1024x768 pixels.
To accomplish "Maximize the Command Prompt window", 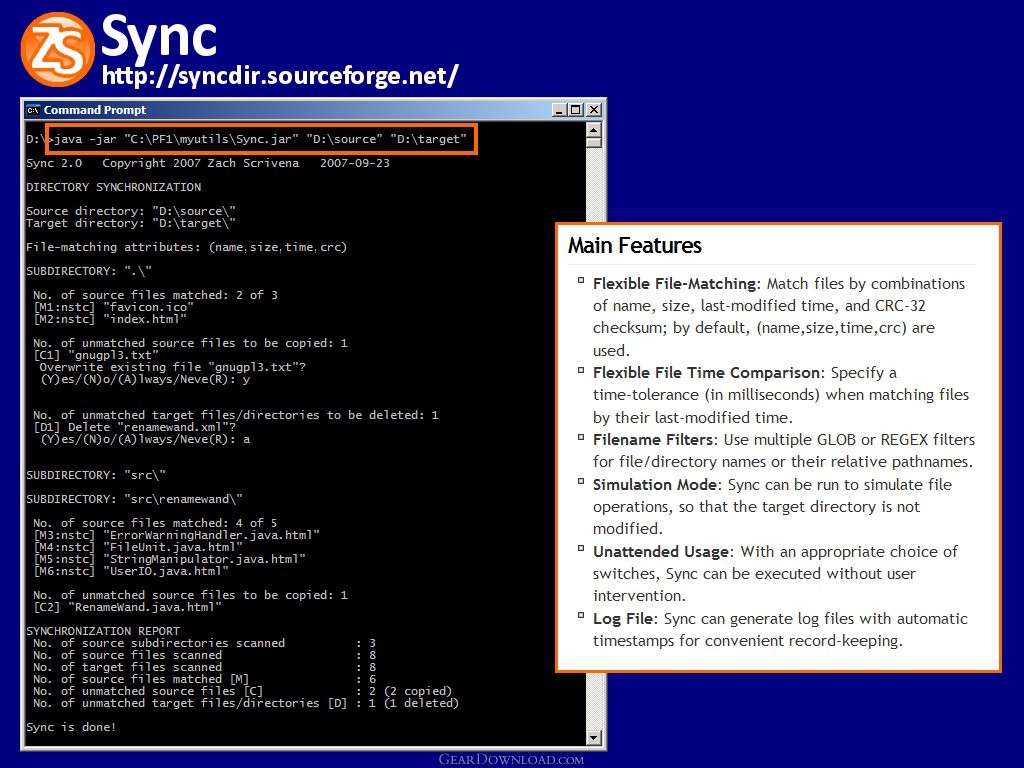I will (575, 110).
